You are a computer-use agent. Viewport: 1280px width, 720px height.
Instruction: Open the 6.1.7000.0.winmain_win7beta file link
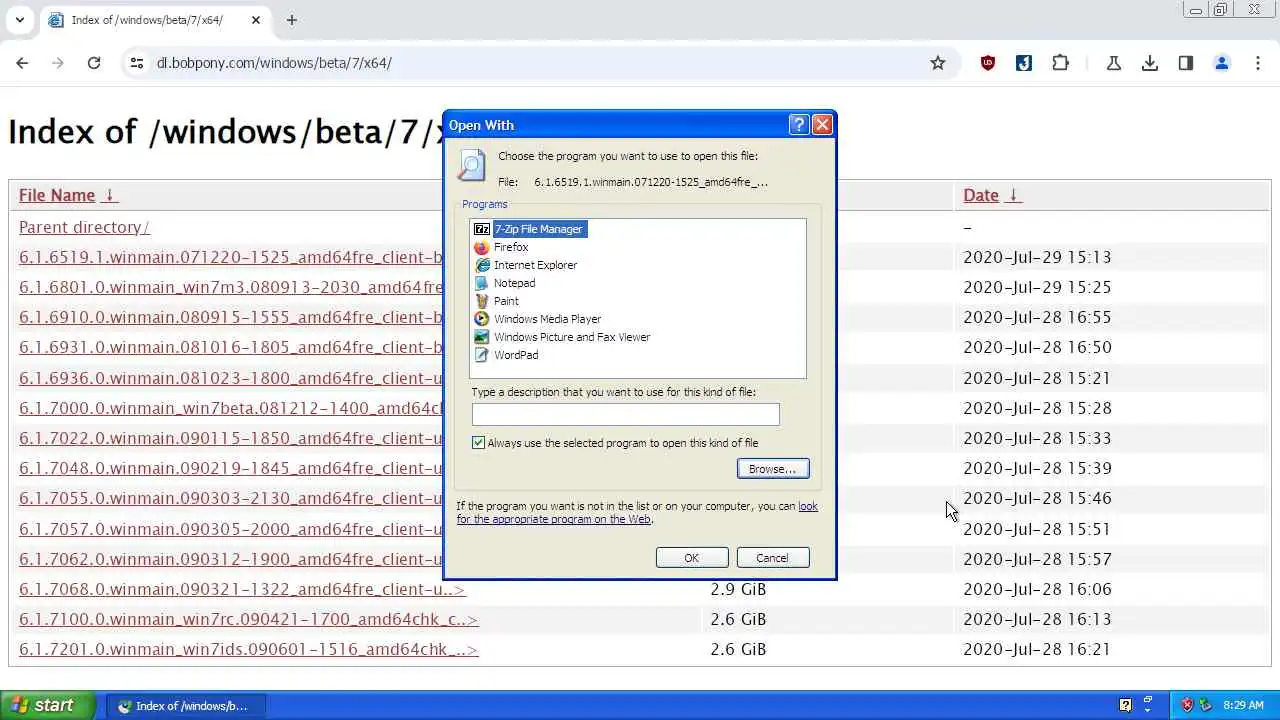pos(231,408)
